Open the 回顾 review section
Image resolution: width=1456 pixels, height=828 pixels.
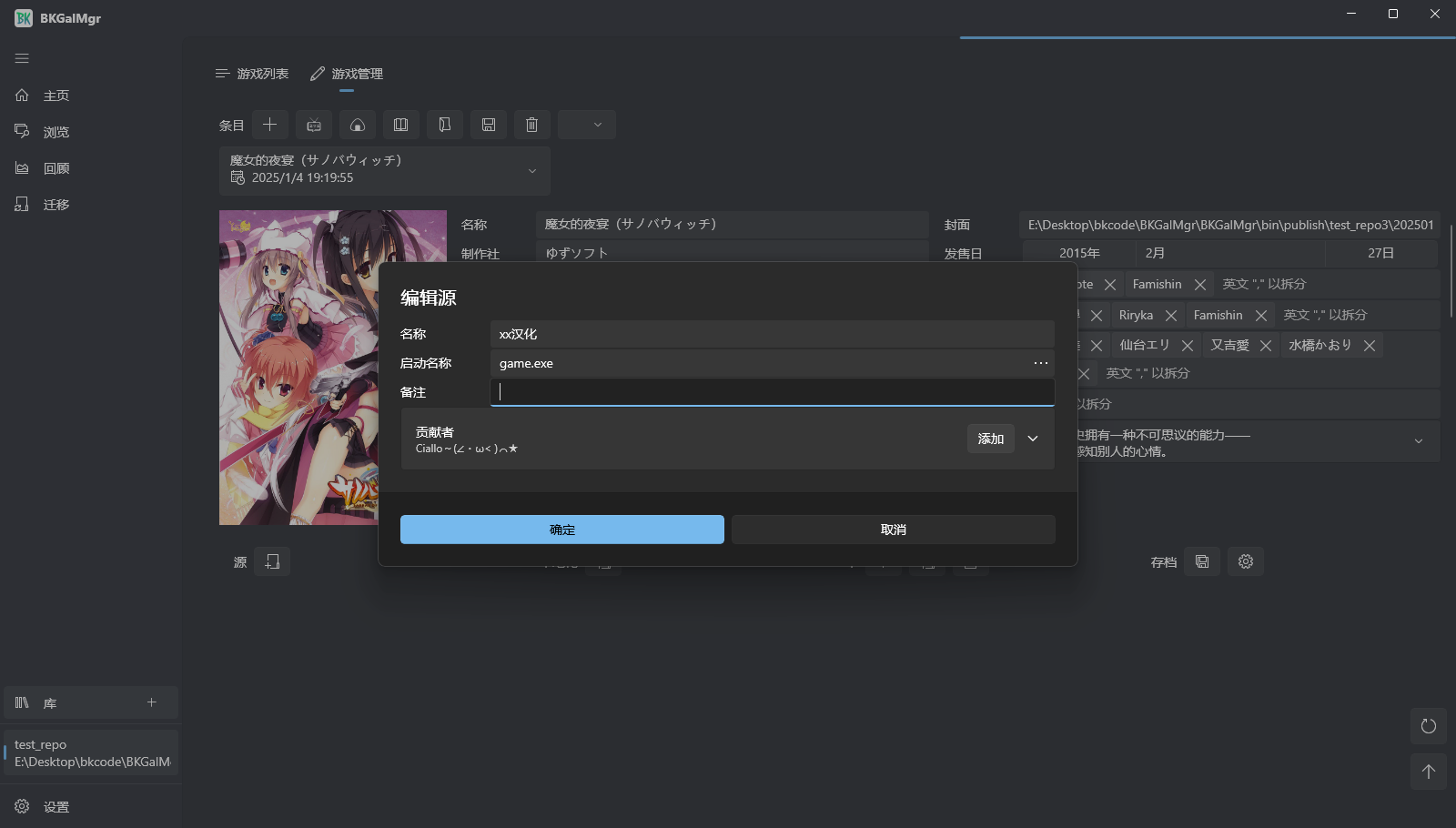click(x=56, y=167)
